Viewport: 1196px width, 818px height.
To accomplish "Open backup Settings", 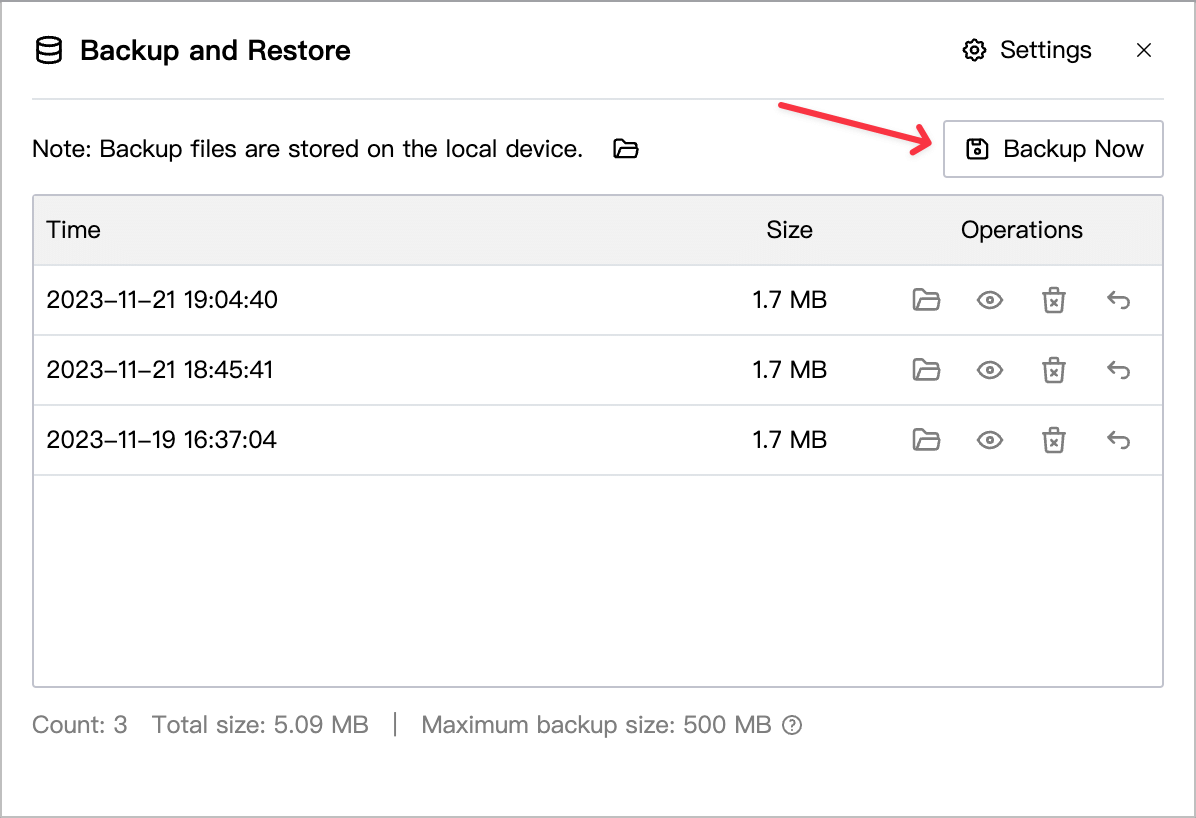I will click(x=1027, y=50).
